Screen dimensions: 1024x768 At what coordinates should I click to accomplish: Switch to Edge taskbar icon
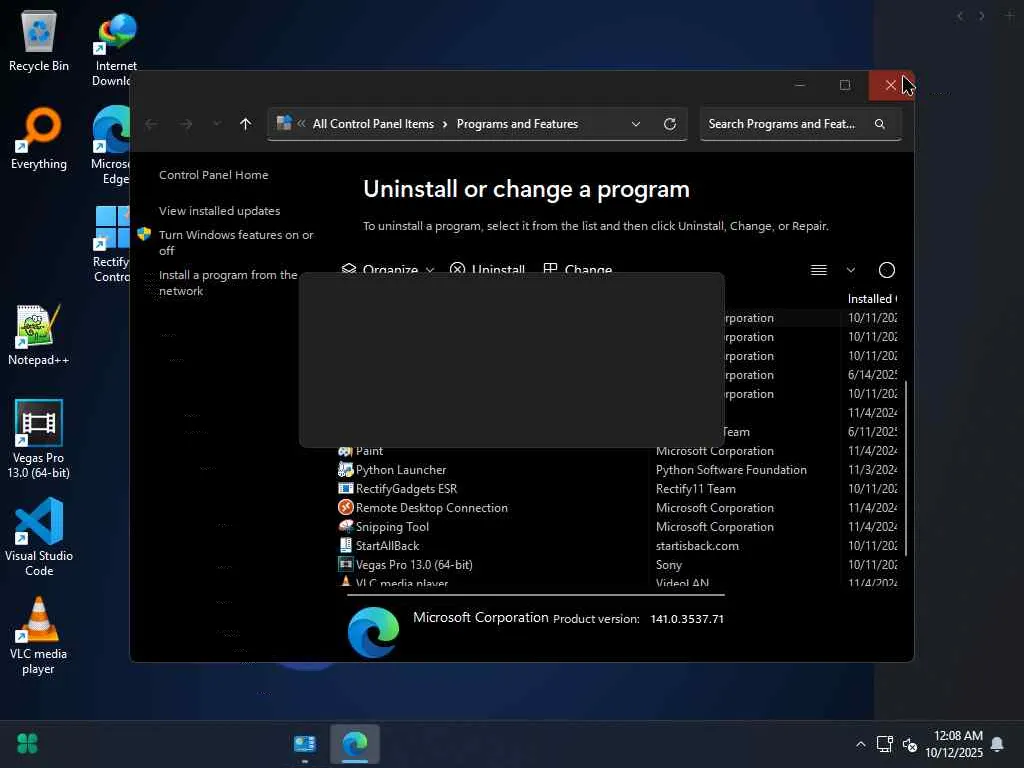(355, 744)
